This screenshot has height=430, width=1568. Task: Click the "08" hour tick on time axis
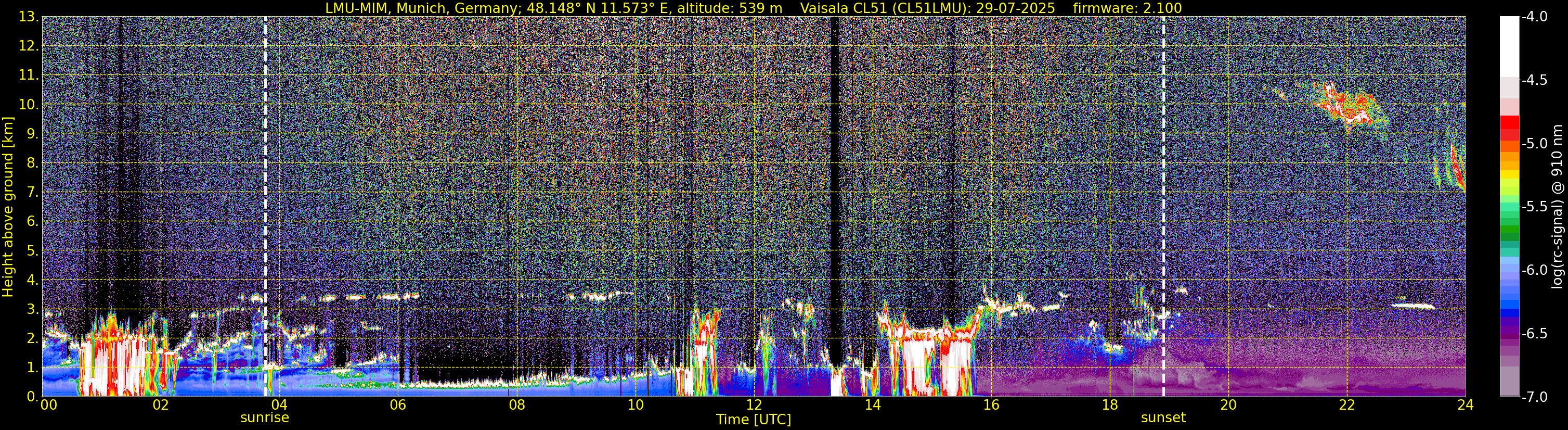click(x=516, y=405)
